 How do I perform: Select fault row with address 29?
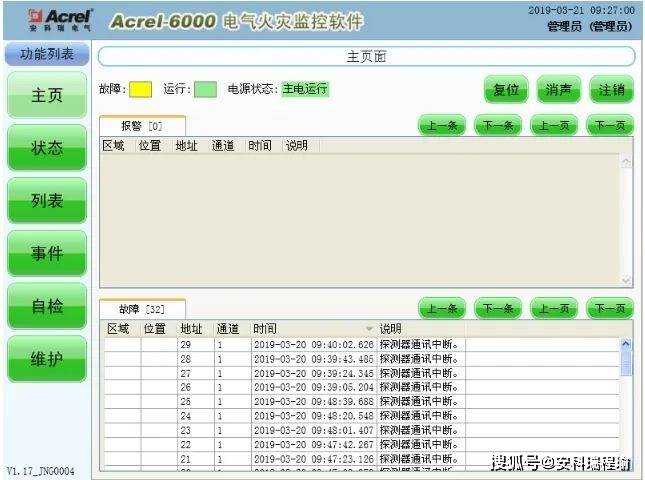click(x=362, y=345)
